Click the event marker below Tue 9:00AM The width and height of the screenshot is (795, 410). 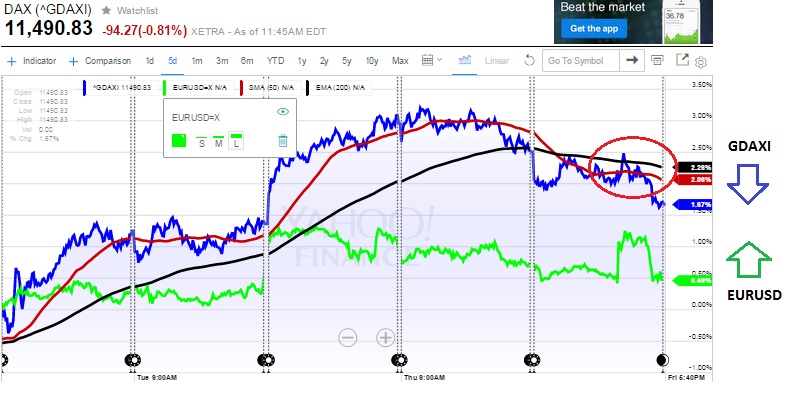(x=133, y=360)
